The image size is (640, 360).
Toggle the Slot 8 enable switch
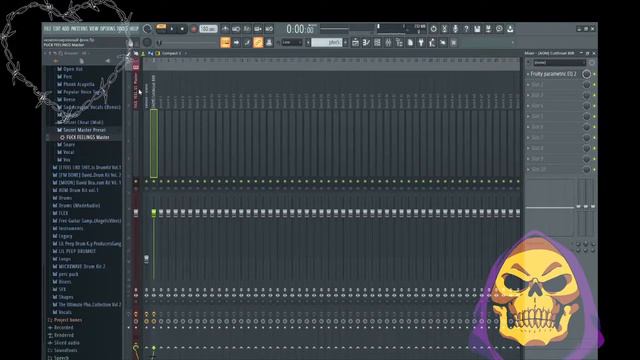pyautogui.click(x=594, y=149)
